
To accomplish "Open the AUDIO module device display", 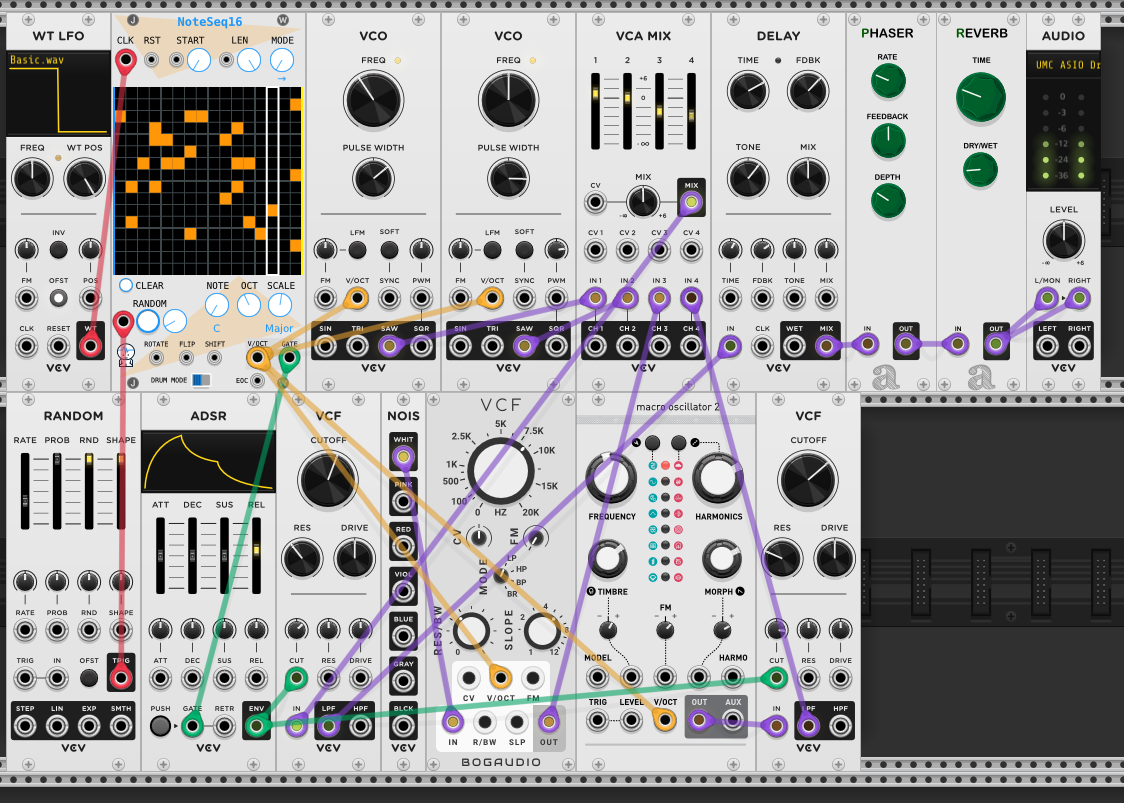I will tap(1064, 65).
